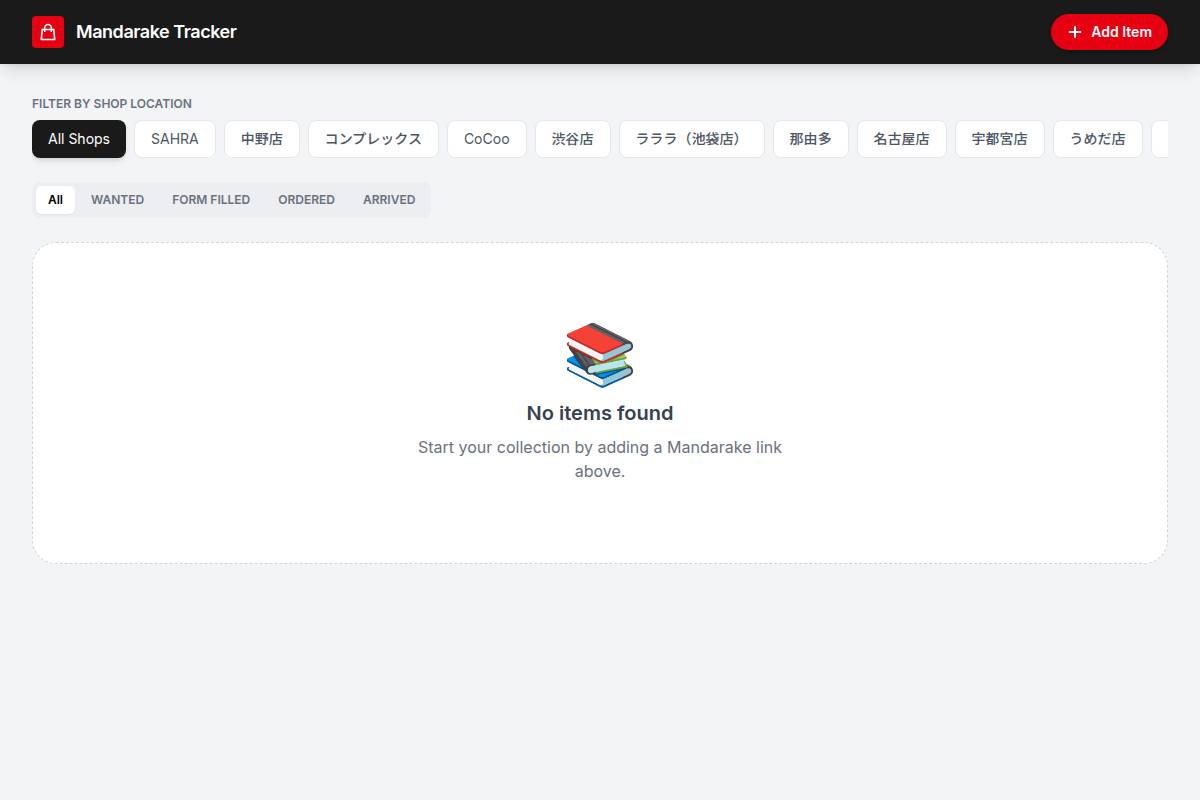Filter by 渋谷店 location

(x=573, y=139)
